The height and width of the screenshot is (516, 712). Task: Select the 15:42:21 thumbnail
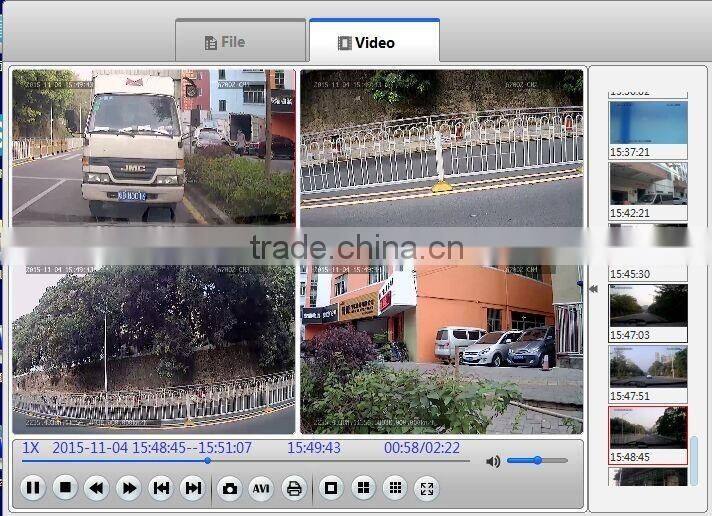[648, 191]
